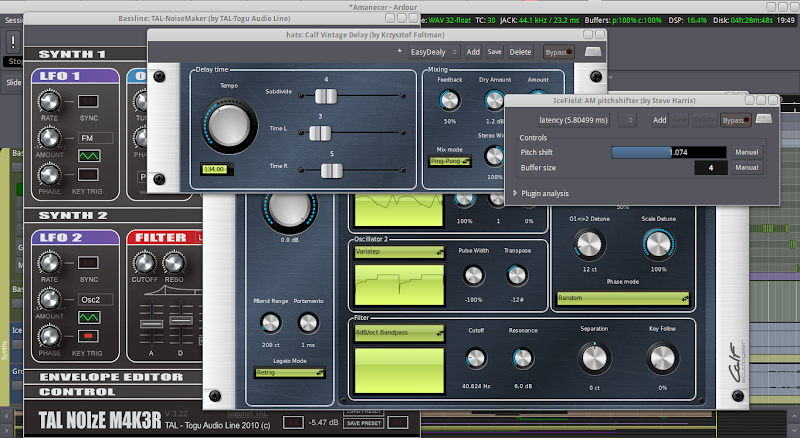800x438 pixels.
Task: Open the Retrig legato mode dropdown
Action: coord(289,373)
